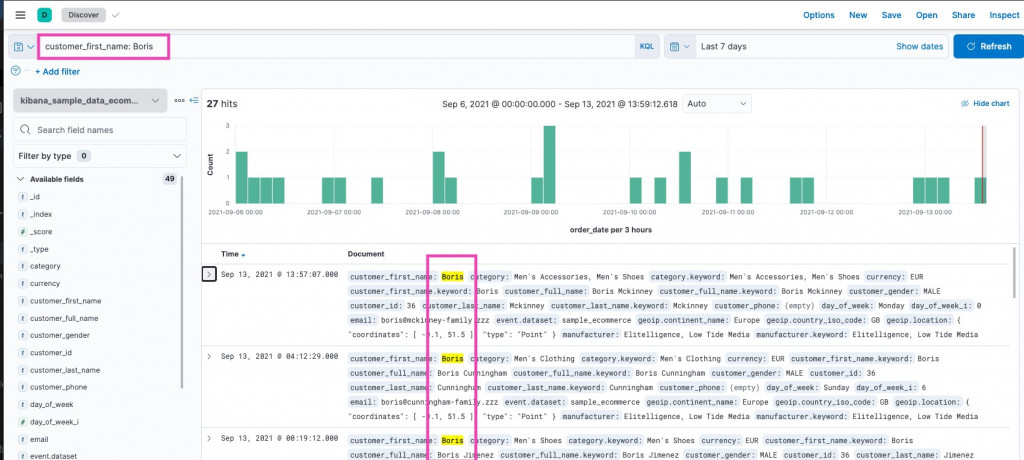Select the _type field
Viewport: 1024px width, 460px height.
click(39, 249)
